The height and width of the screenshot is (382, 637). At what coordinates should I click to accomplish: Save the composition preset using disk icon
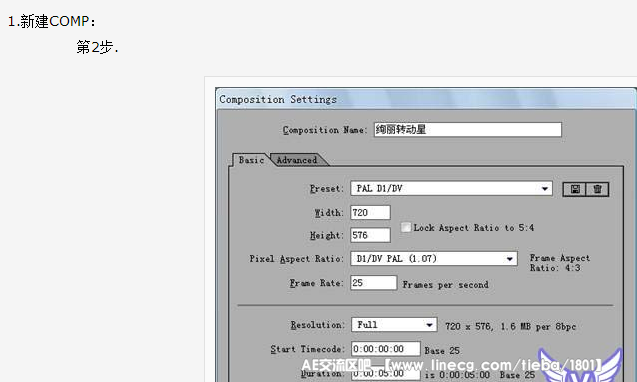click(x=574, y=189)
